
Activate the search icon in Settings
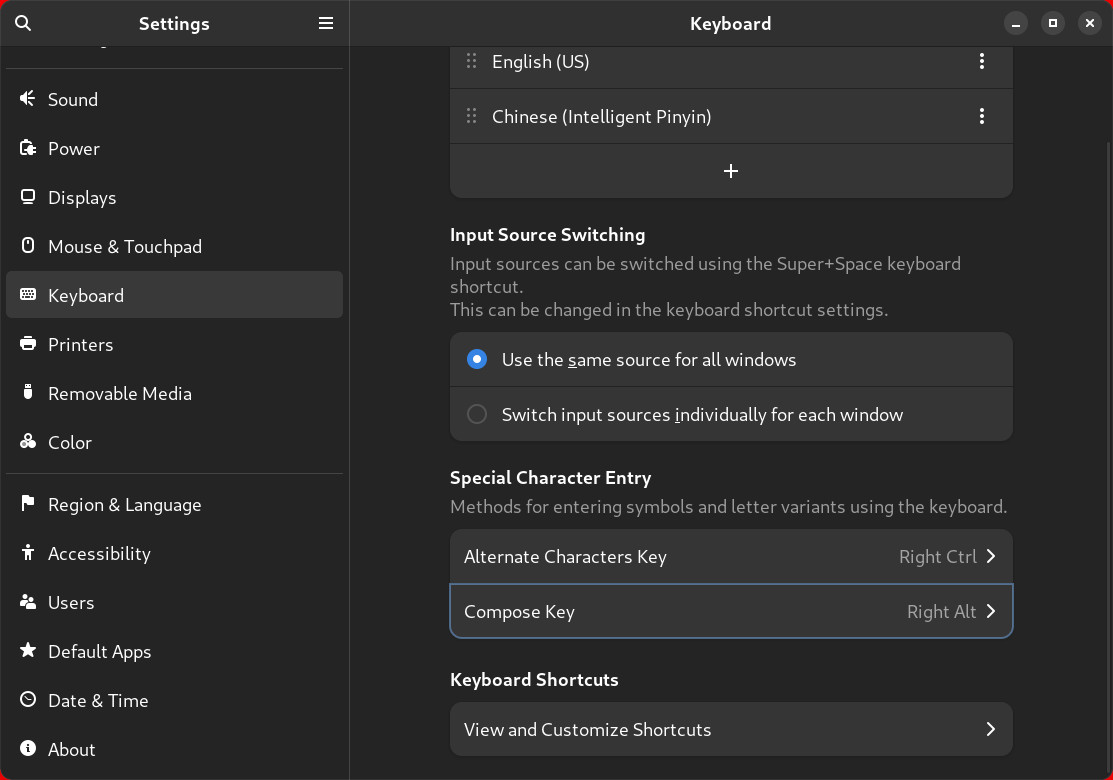22,22
